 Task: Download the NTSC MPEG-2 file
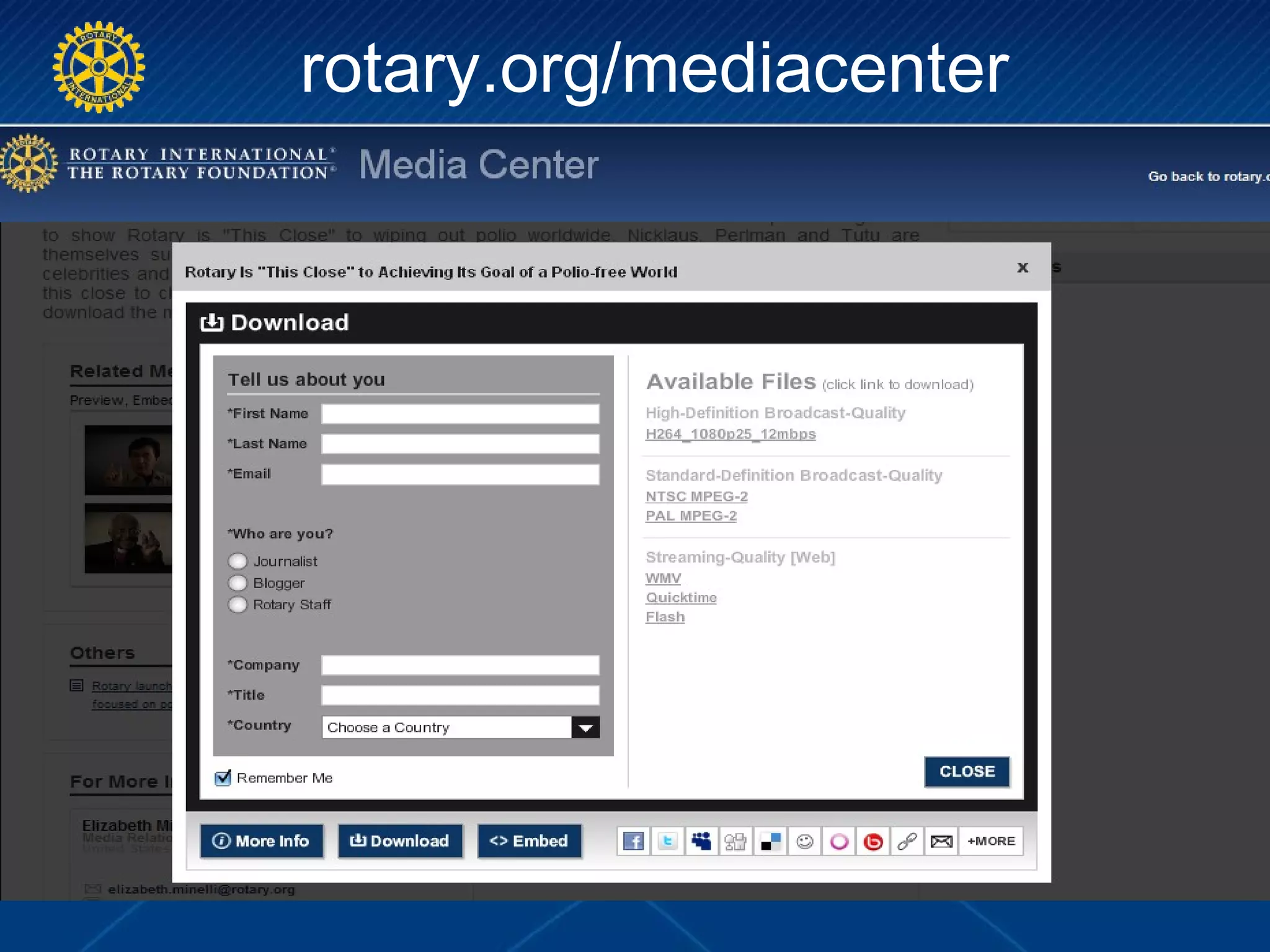coord(696,496)
